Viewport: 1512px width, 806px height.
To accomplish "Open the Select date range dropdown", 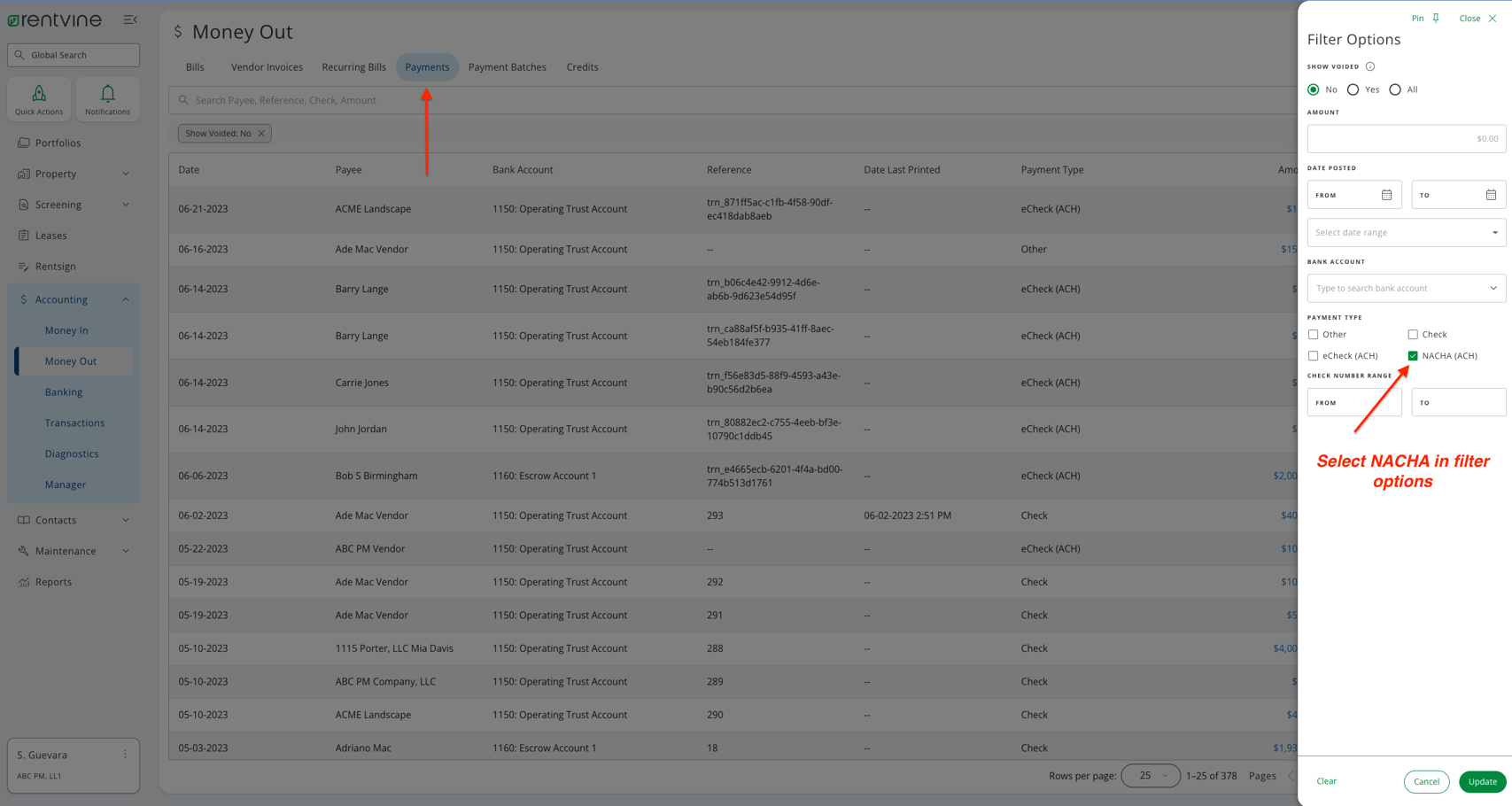I will (x=1406, y=233).
